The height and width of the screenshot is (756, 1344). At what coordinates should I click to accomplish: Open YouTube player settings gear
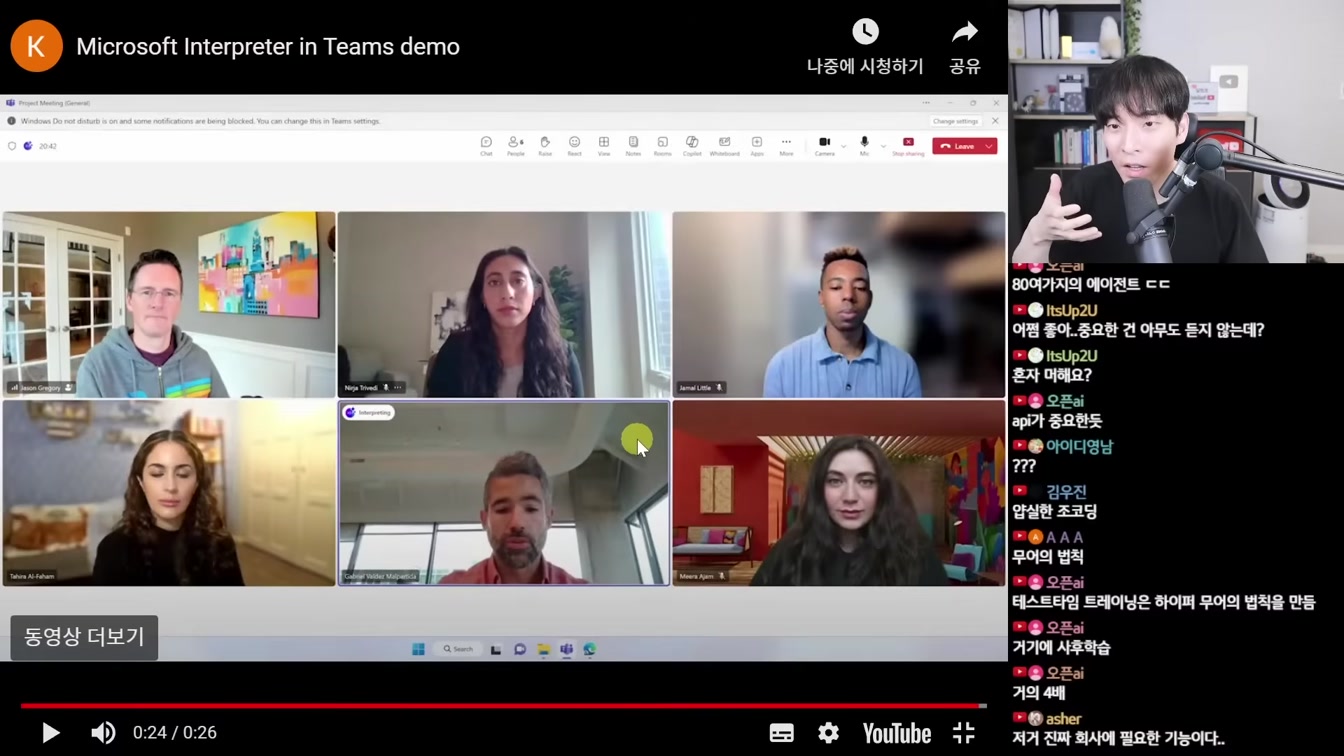tap(828, 733)
